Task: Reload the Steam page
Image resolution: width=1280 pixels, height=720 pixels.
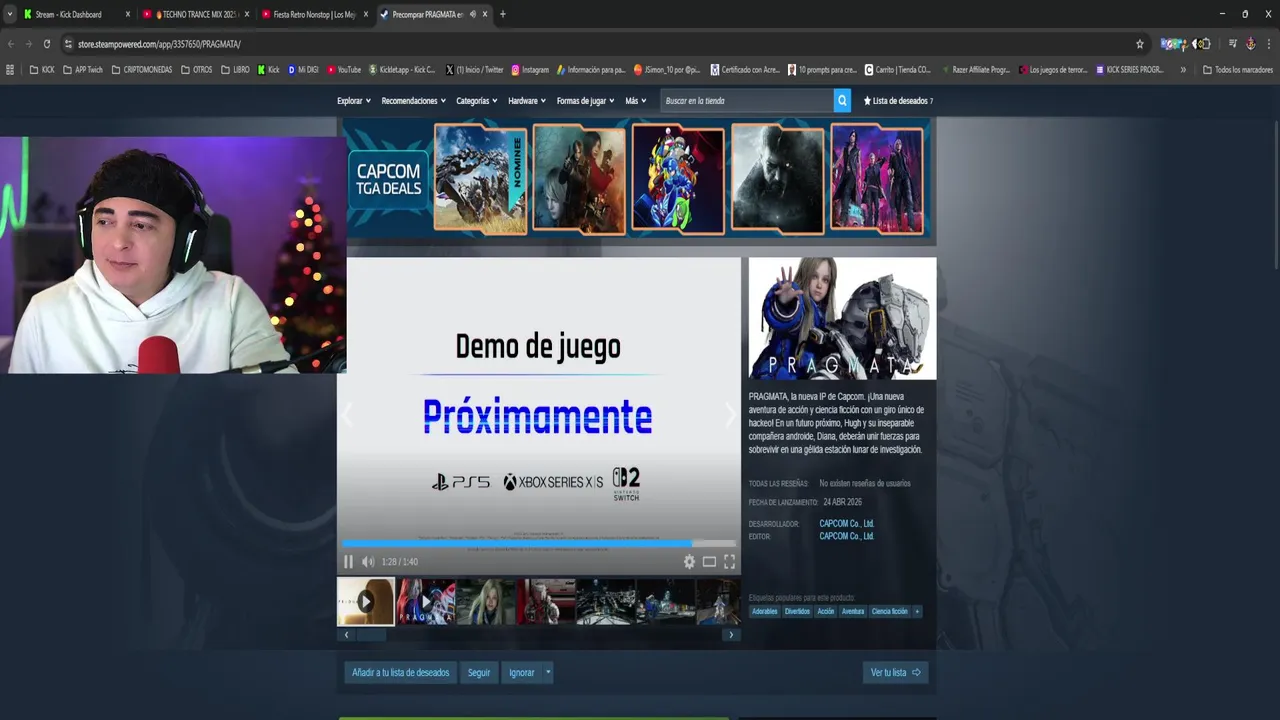Action: [x=46, y=44]
